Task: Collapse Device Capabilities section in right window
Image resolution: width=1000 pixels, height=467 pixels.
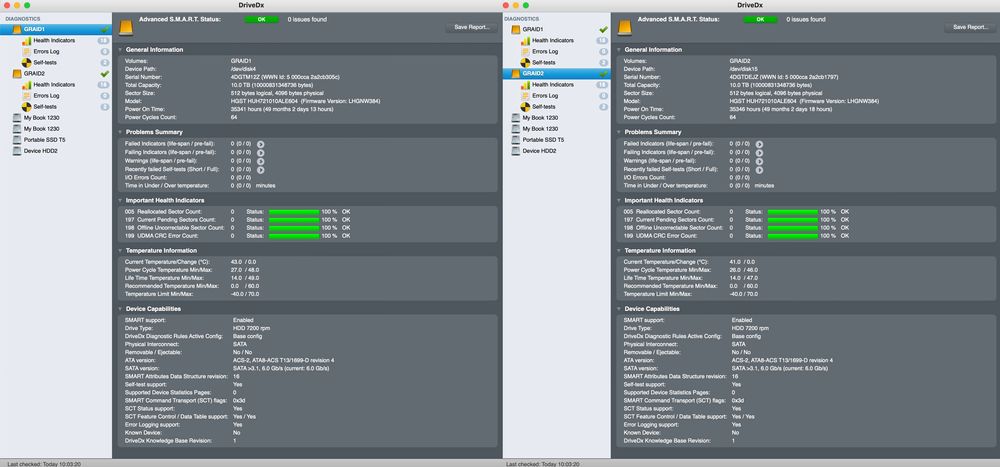Action: (x=619, y=309)
